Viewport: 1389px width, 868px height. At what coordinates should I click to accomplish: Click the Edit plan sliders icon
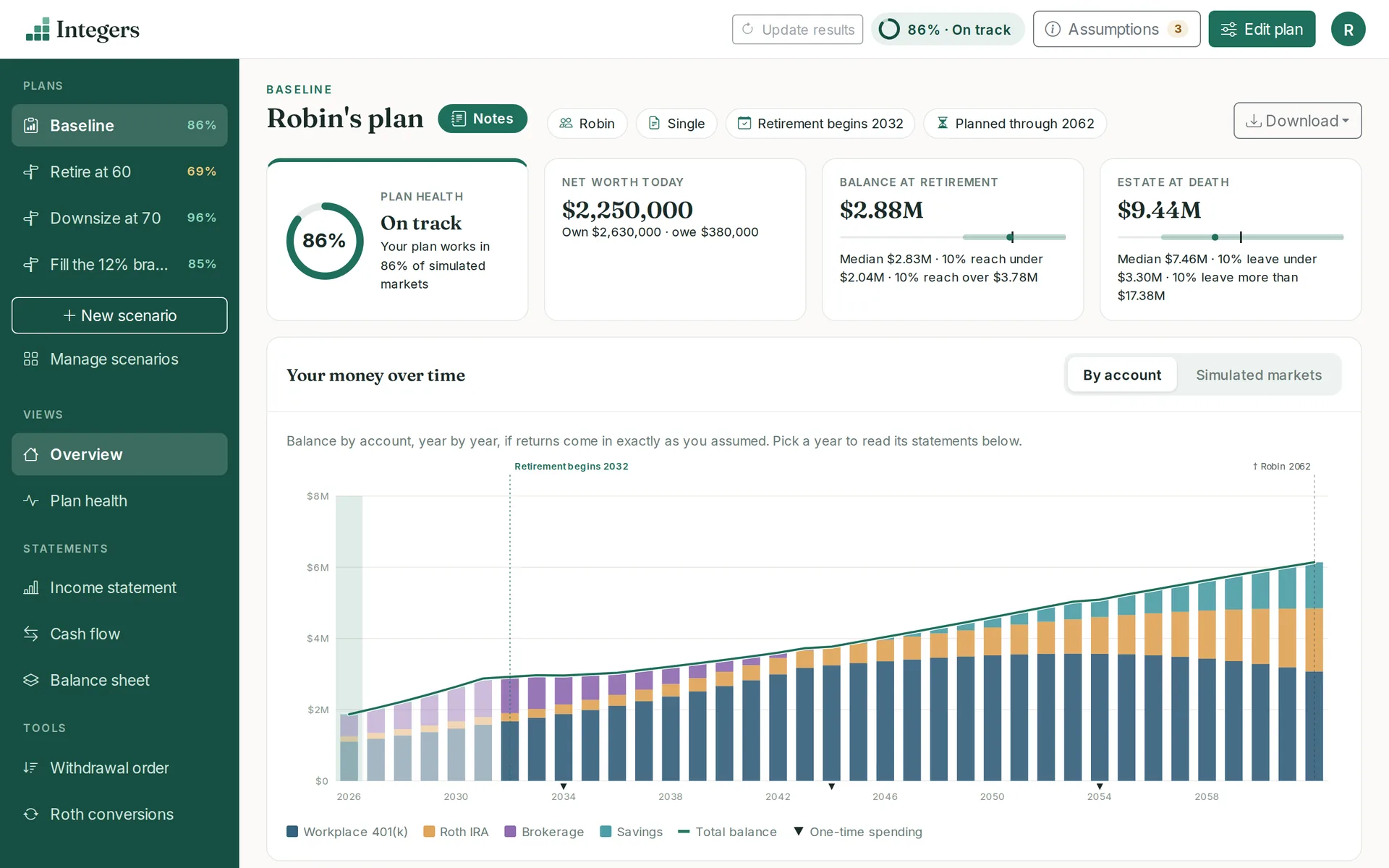(x=1228, y=29)
